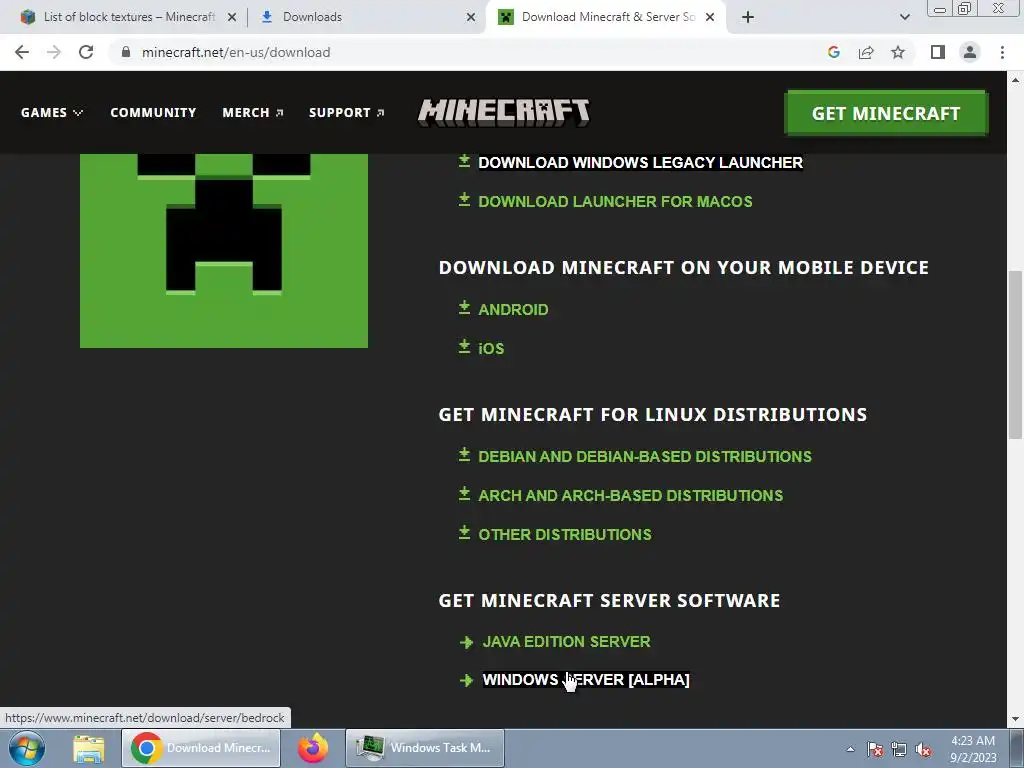Viewport: 1024px width, 768px height.
Task: Click arrow icon beside Windows Server [Alpha]
Action: tap(466, 680)
